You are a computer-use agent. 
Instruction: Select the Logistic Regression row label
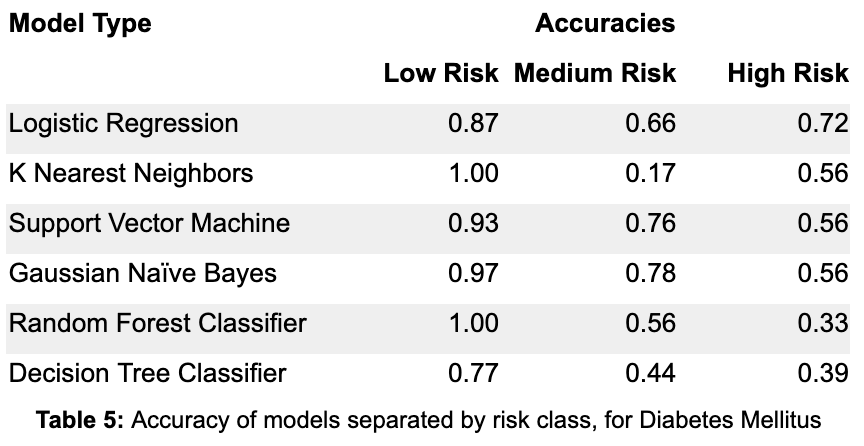click(x=123, y=123)
